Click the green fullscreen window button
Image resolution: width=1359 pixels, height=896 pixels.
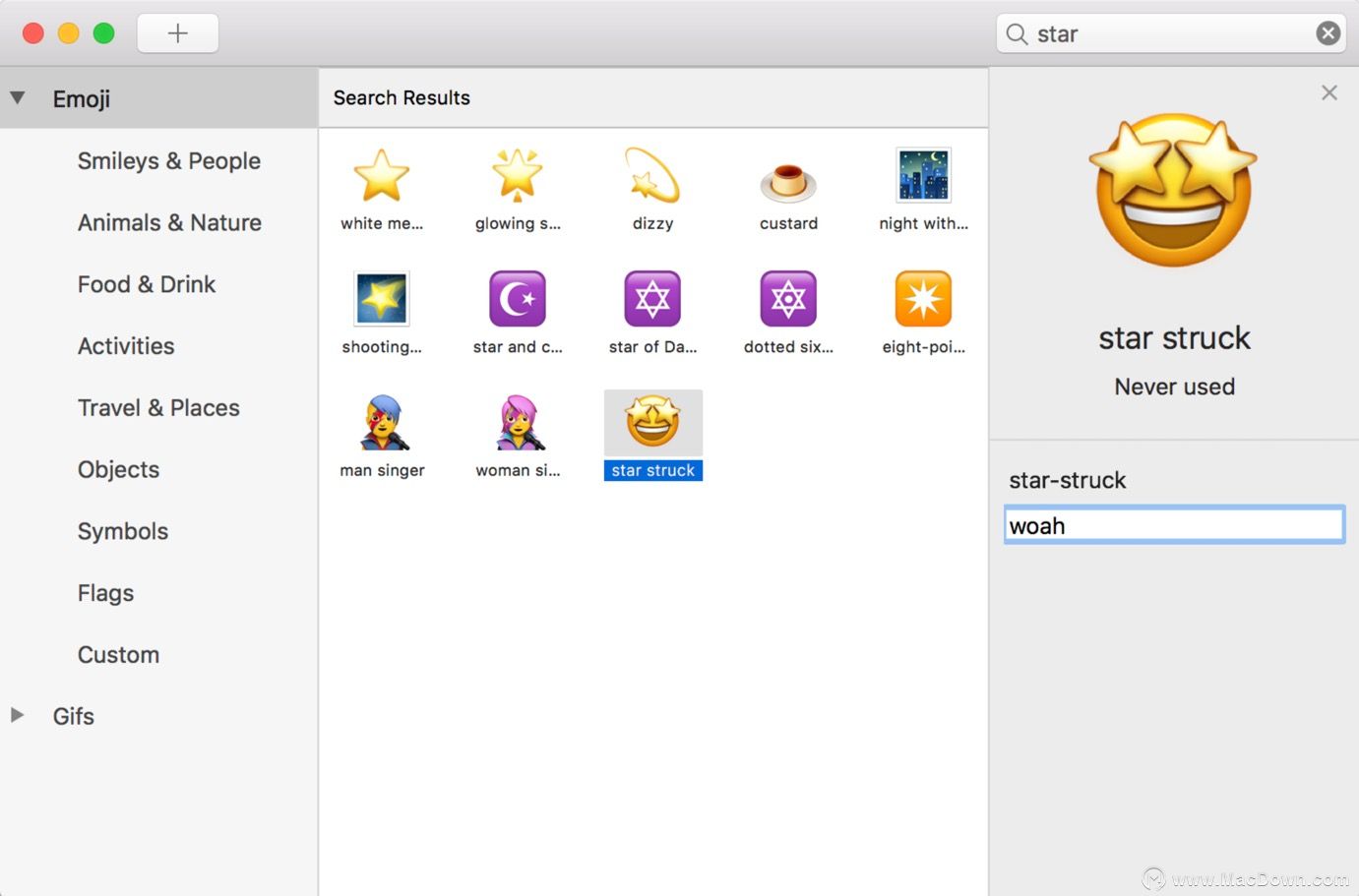click(x=103, y=33)
